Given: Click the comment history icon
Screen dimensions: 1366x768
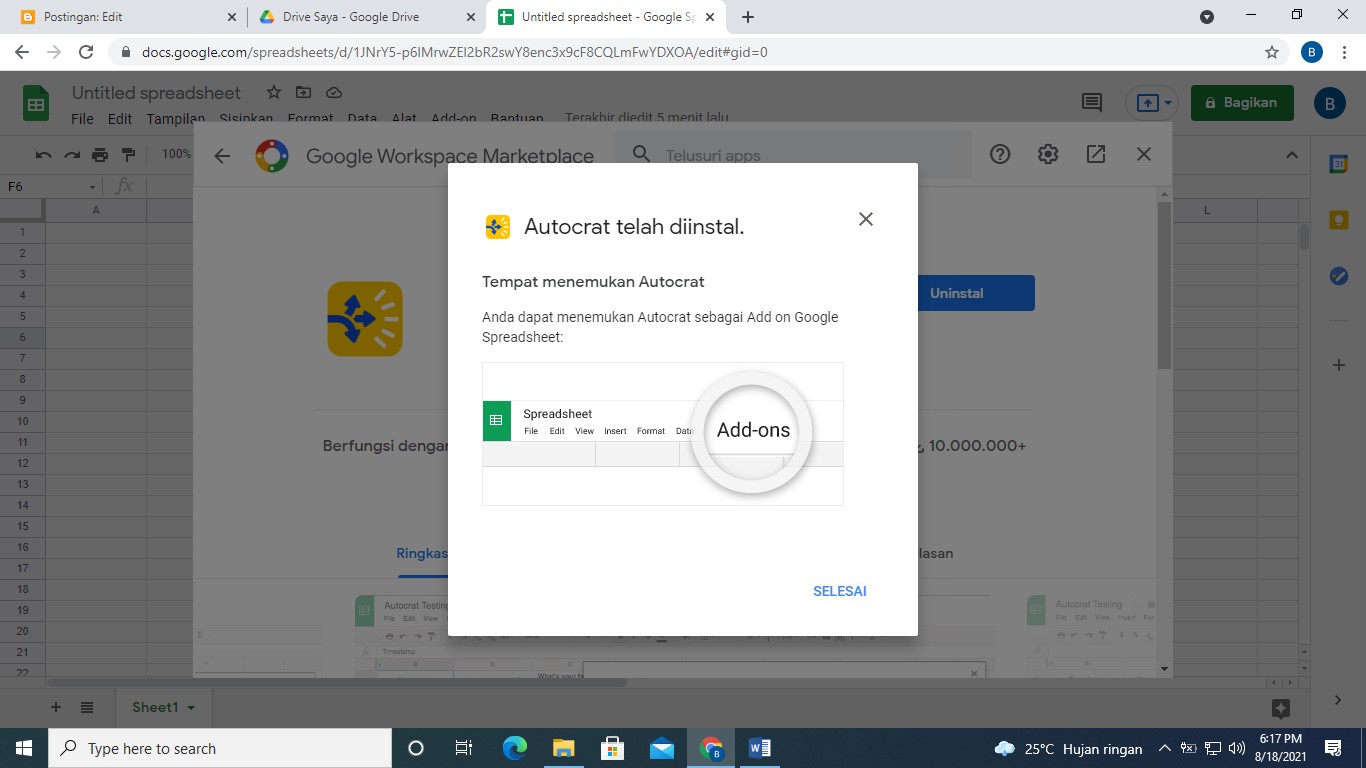Looking at the screenshot, I should point(1090,102).
